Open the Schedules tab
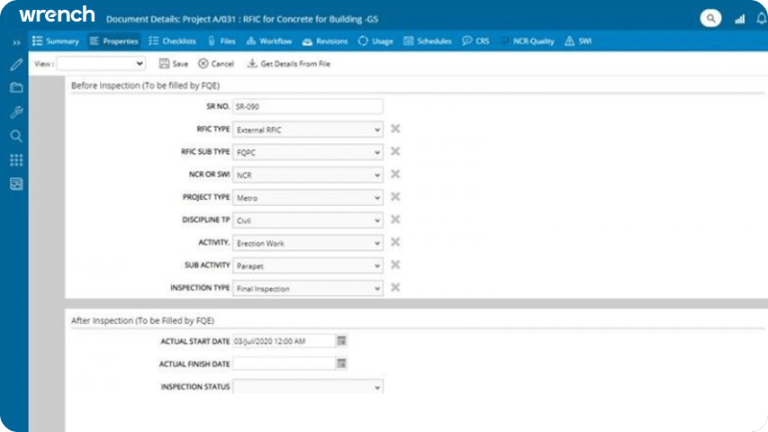The width and height of the screenshot is (768, 432). pos(428,41)
